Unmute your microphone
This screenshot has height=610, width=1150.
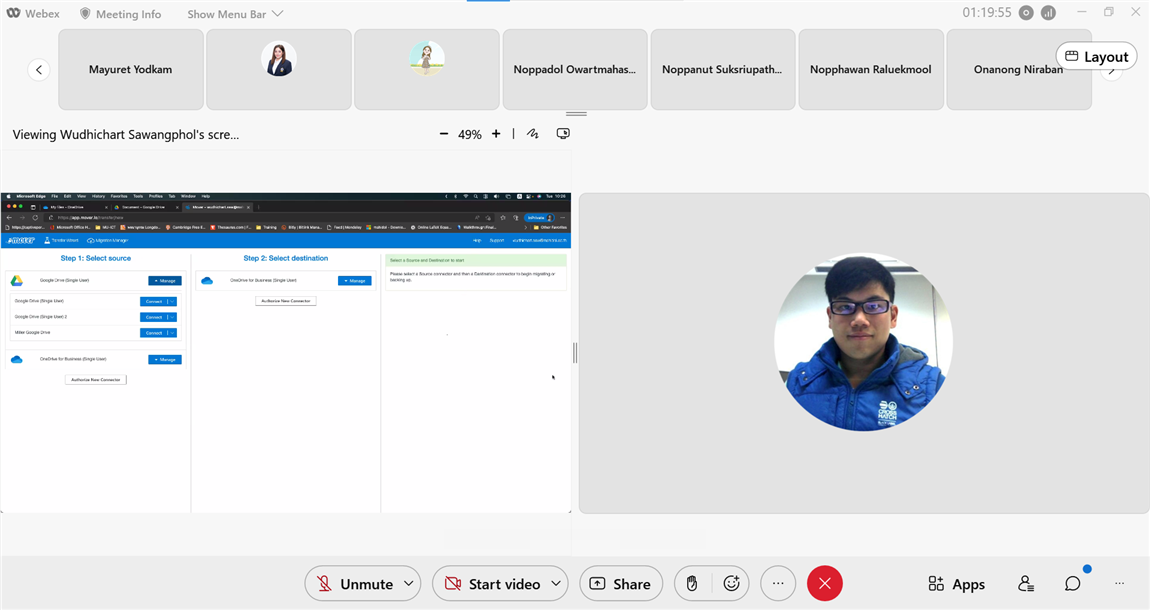click(x=354, y=584)
